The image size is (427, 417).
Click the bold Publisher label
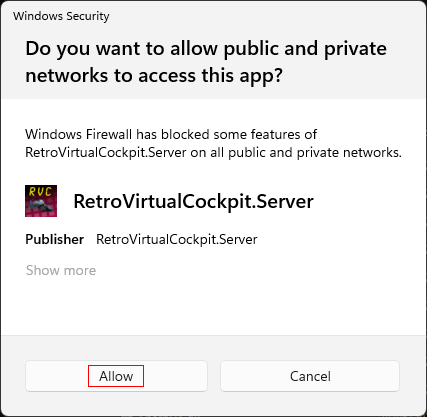55,239
